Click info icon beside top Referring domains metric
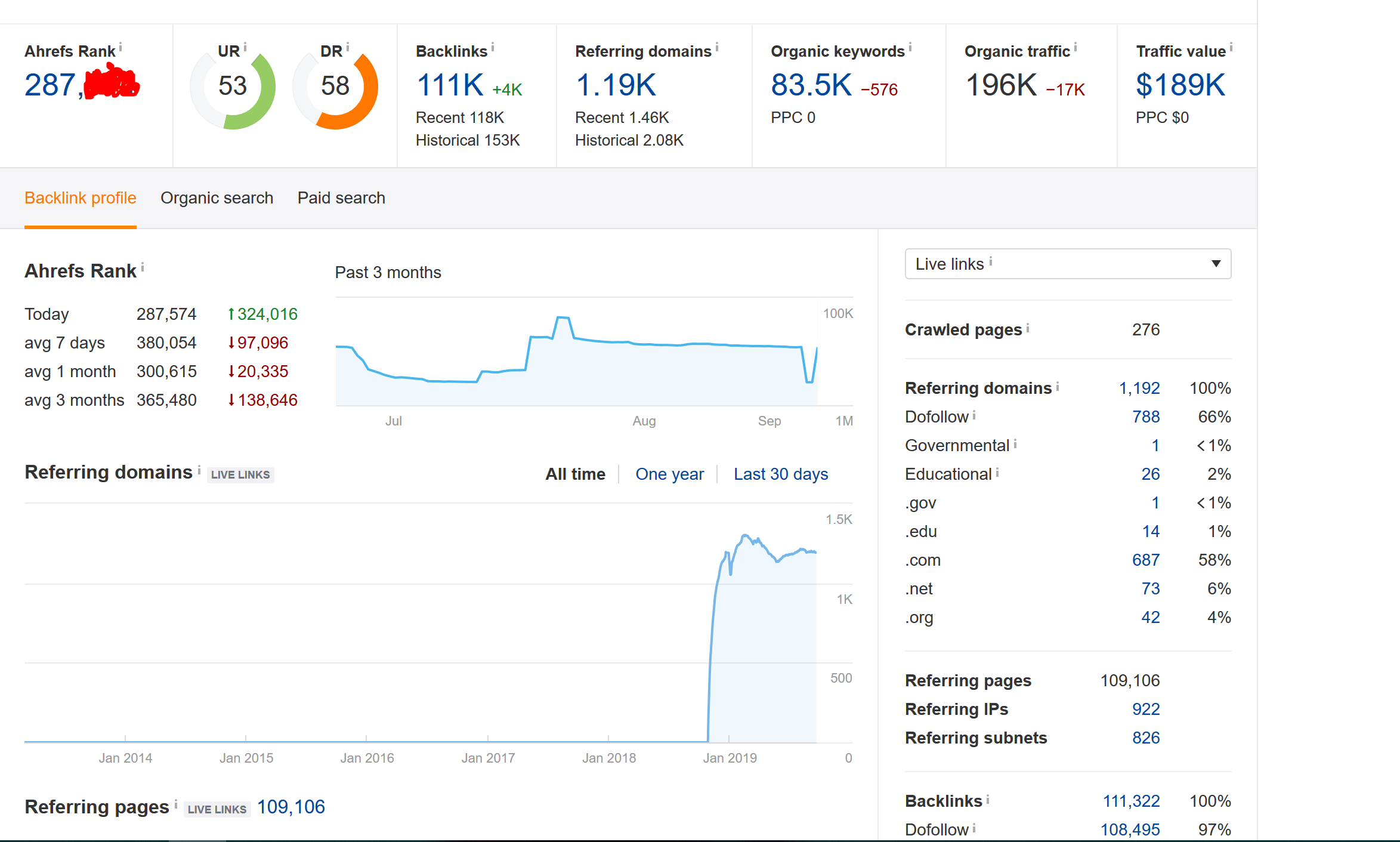 coord(717,47)
